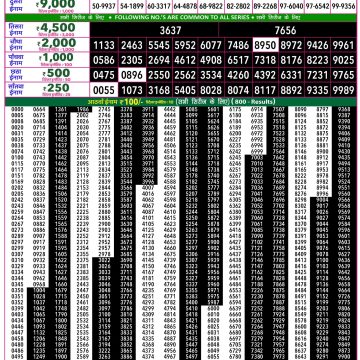Image resolution: width=360 pixels, height=360 pixels.
Task: Select ticket 64-4878 in the 9,000 row
Action: point(184,6)
